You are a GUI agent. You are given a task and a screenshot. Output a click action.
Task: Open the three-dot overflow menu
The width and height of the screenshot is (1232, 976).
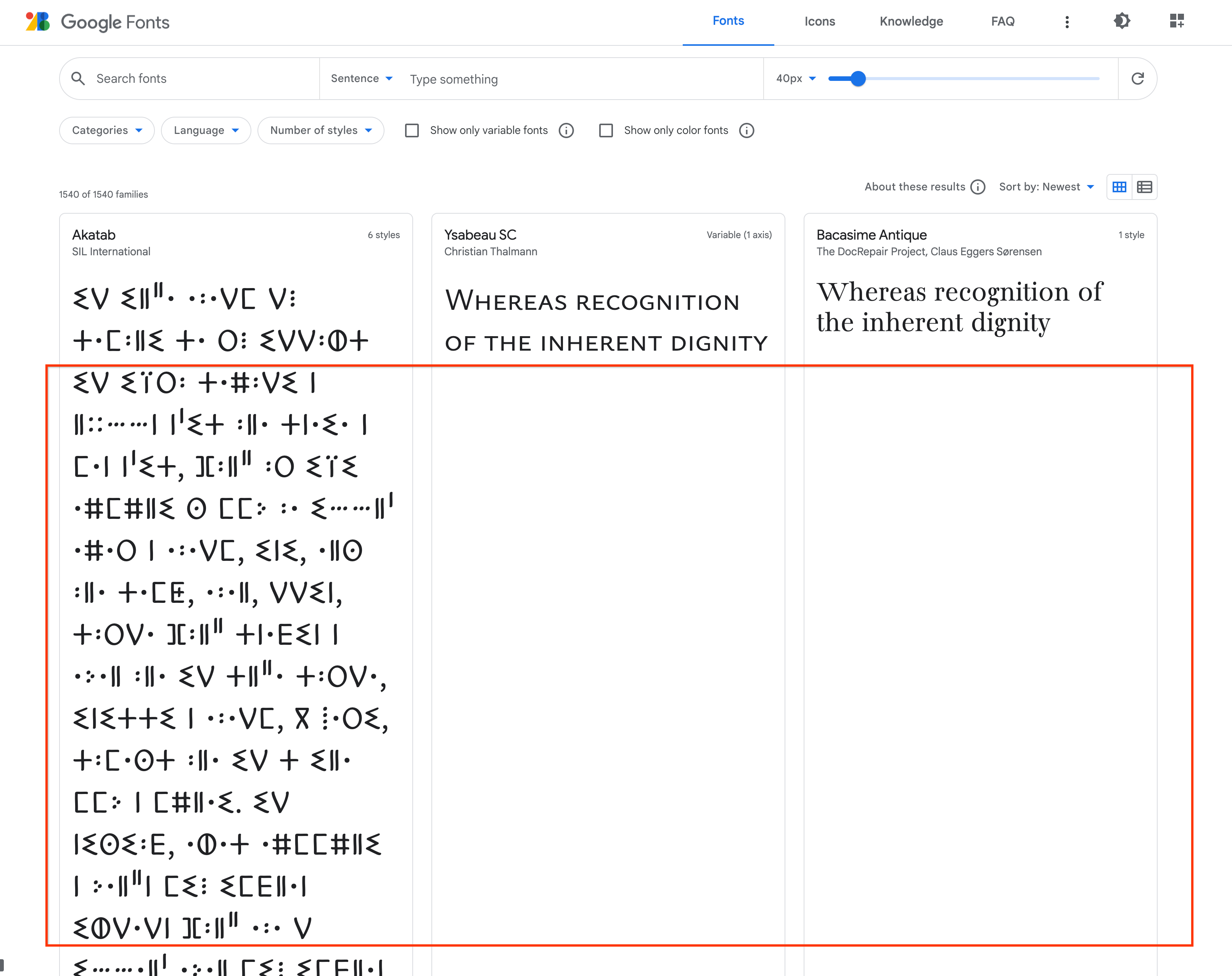pyautogui.click(x=1066, y=21)
